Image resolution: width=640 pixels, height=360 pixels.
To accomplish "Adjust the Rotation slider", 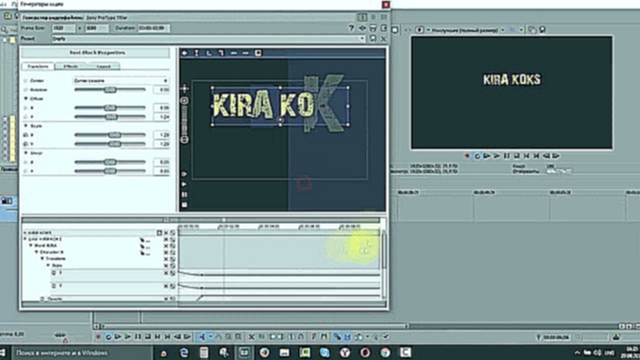I will pos(110,90).
